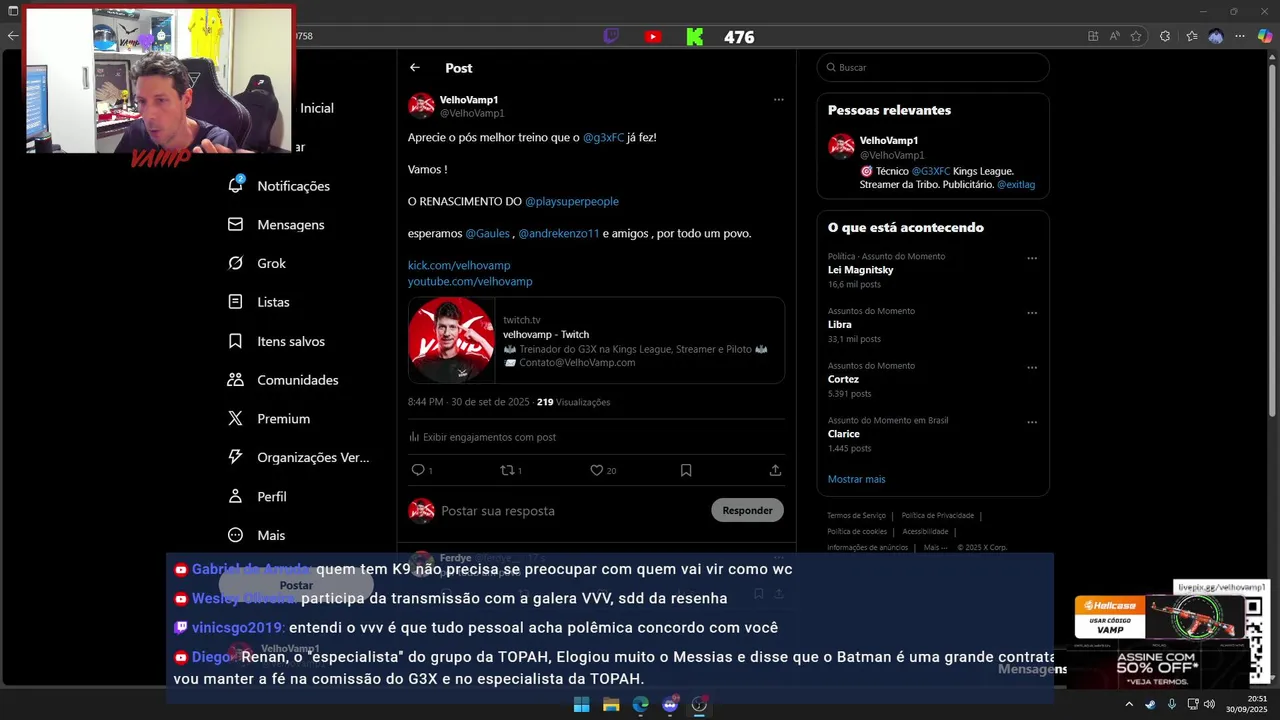Open Organizações Verificadas in the sidebar

[x=299, y=457]
